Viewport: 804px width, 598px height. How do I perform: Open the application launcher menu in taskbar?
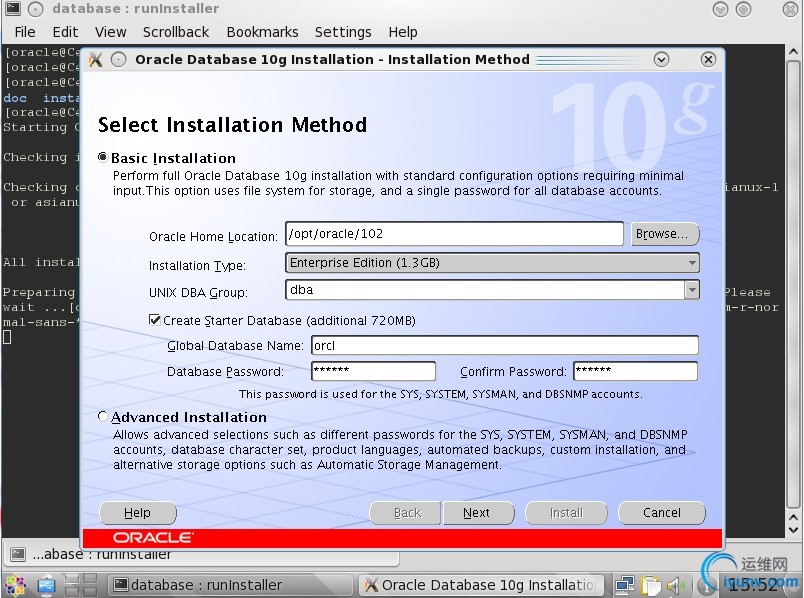coord(14,585)
